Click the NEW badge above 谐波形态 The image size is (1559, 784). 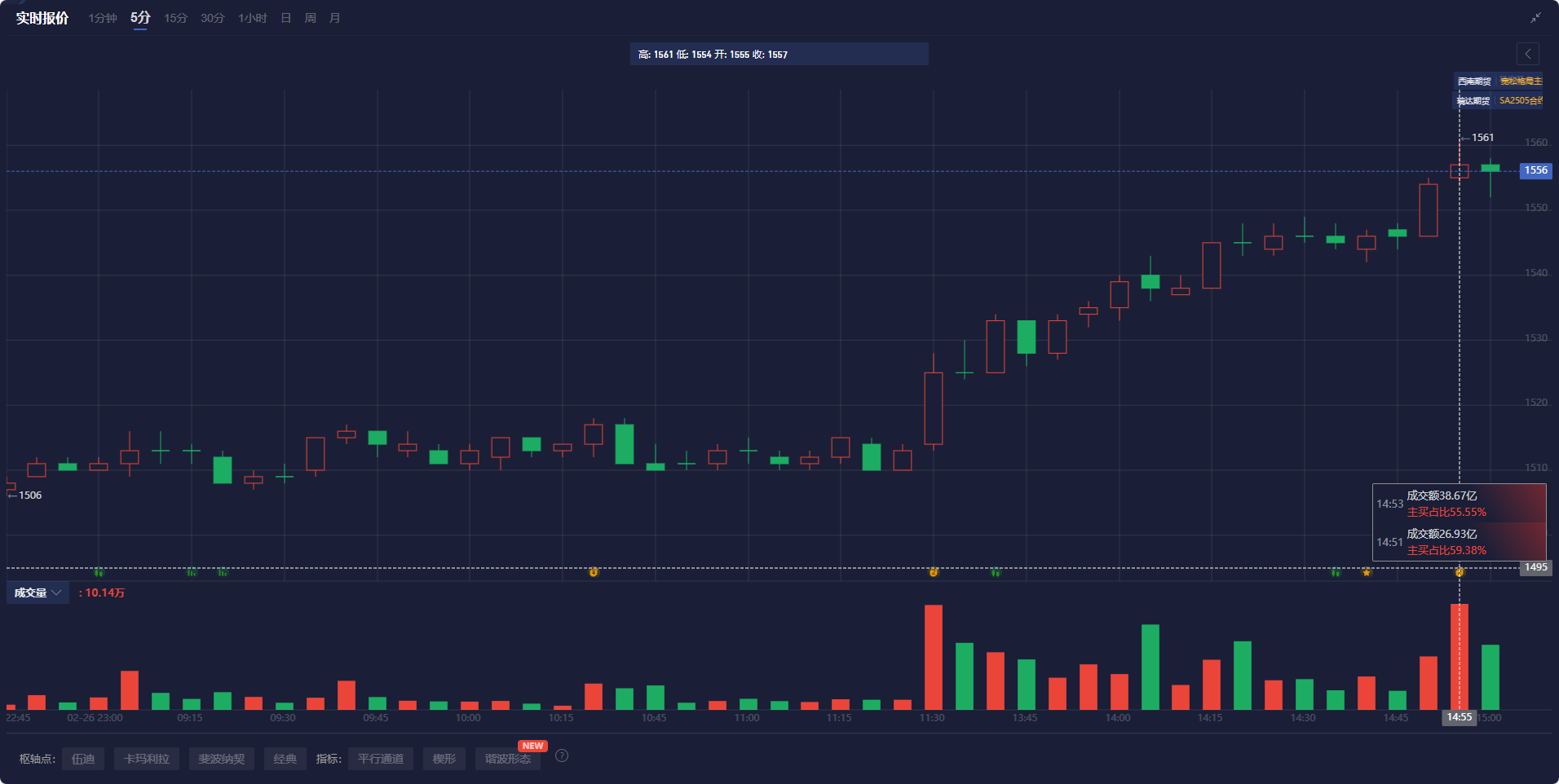point(532,745)
